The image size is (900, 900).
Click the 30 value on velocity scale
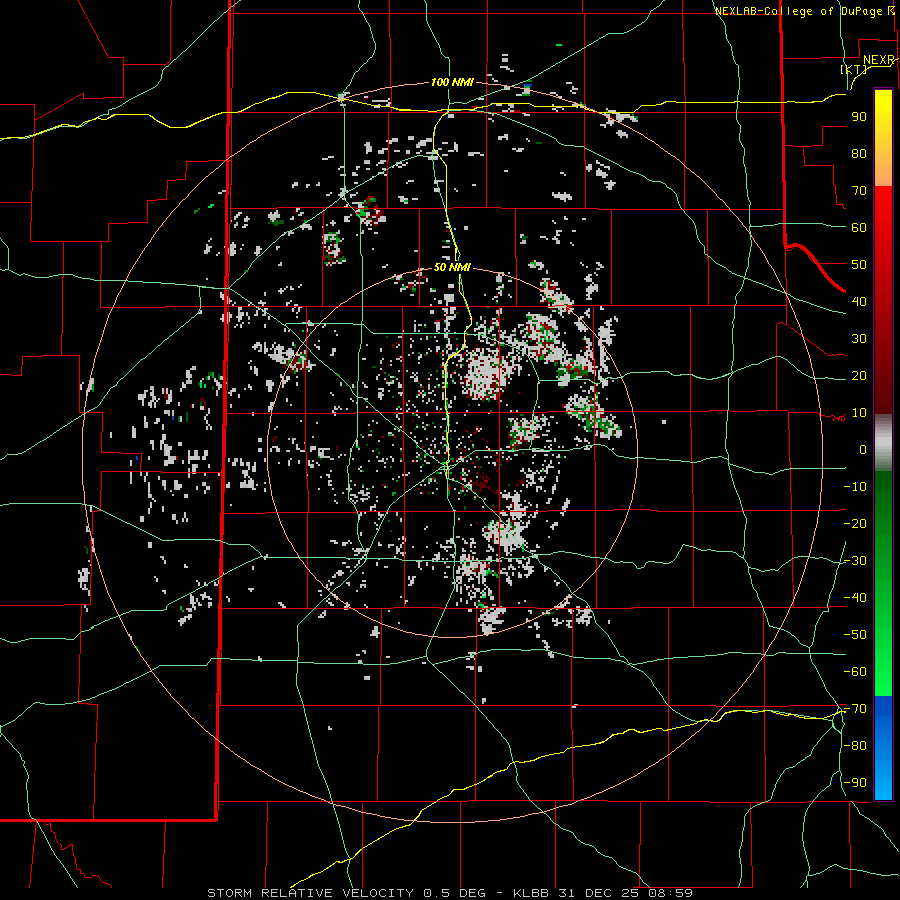click(859, 339)
